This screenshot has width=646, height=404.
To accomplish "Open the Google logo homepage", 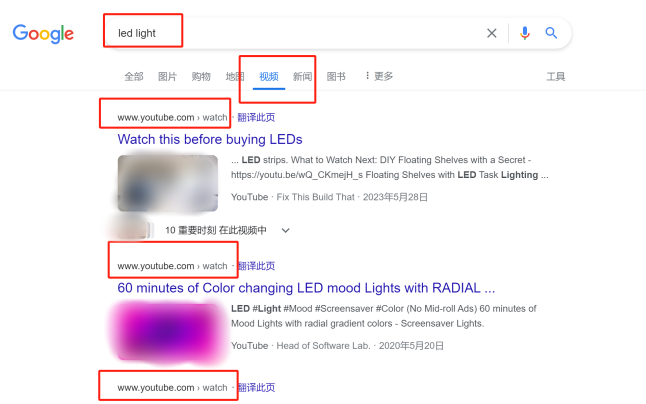I will click(x=43, y=34).
